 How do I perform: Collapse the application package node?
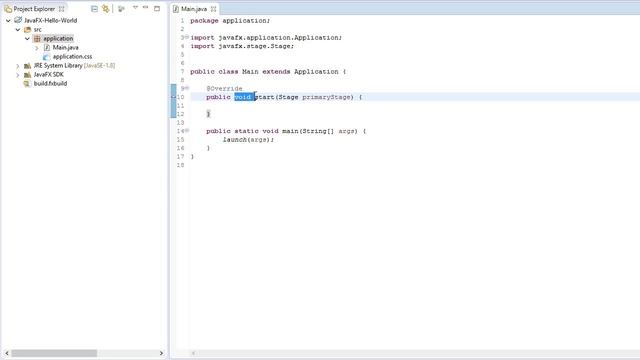tap(27, 38)
